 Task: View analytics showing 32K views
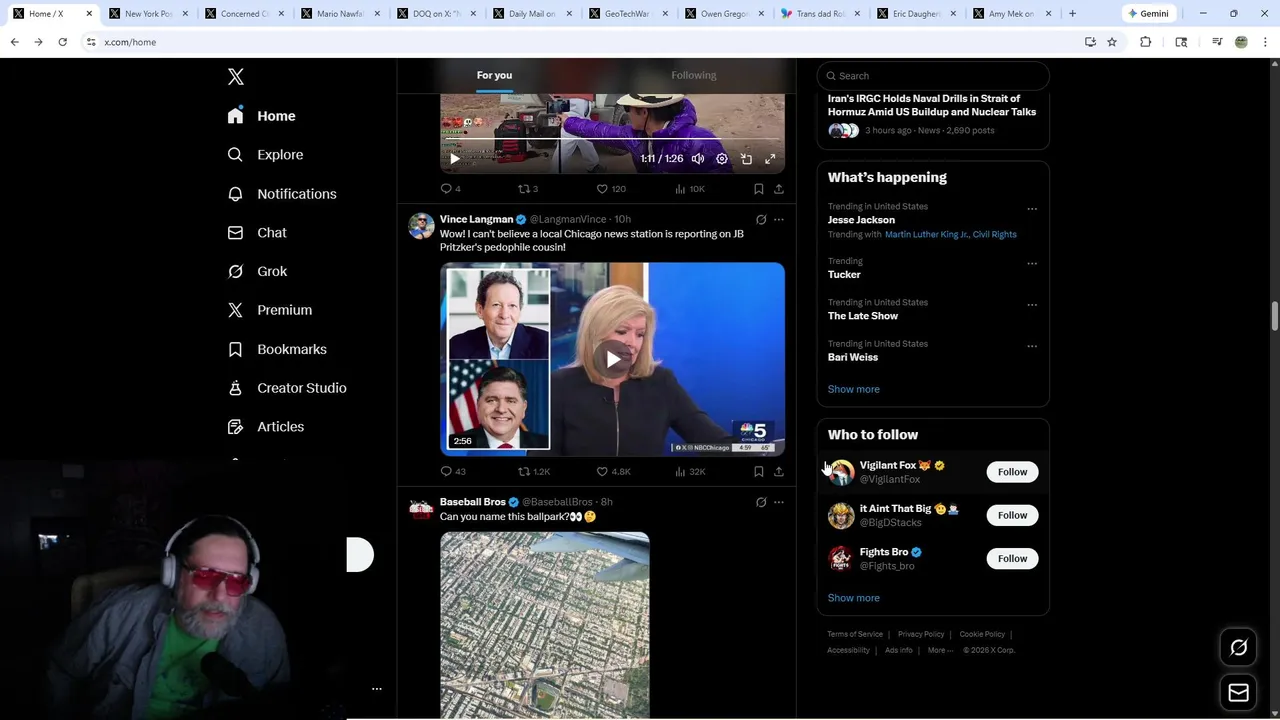tap(690, 472)
